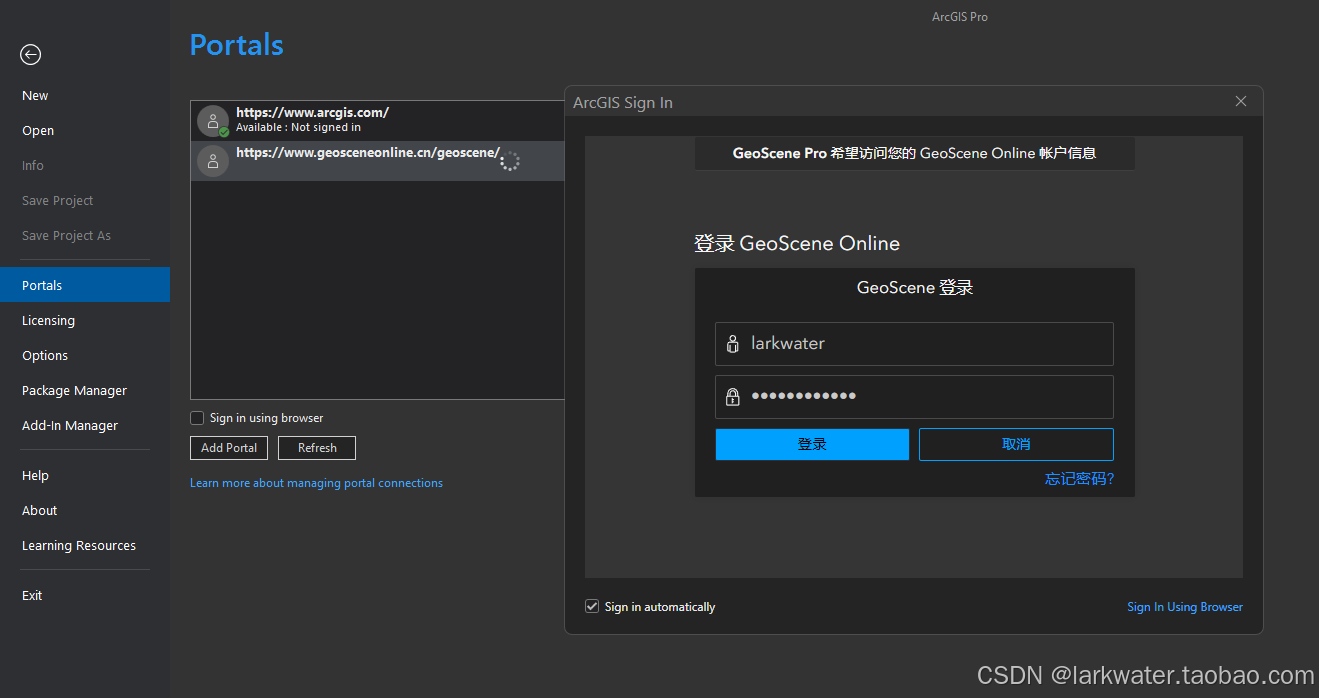This screenshot has height=698, width=1319.
Task: Click the loading spinner beside geoscene portal
Action: [510, 161]
